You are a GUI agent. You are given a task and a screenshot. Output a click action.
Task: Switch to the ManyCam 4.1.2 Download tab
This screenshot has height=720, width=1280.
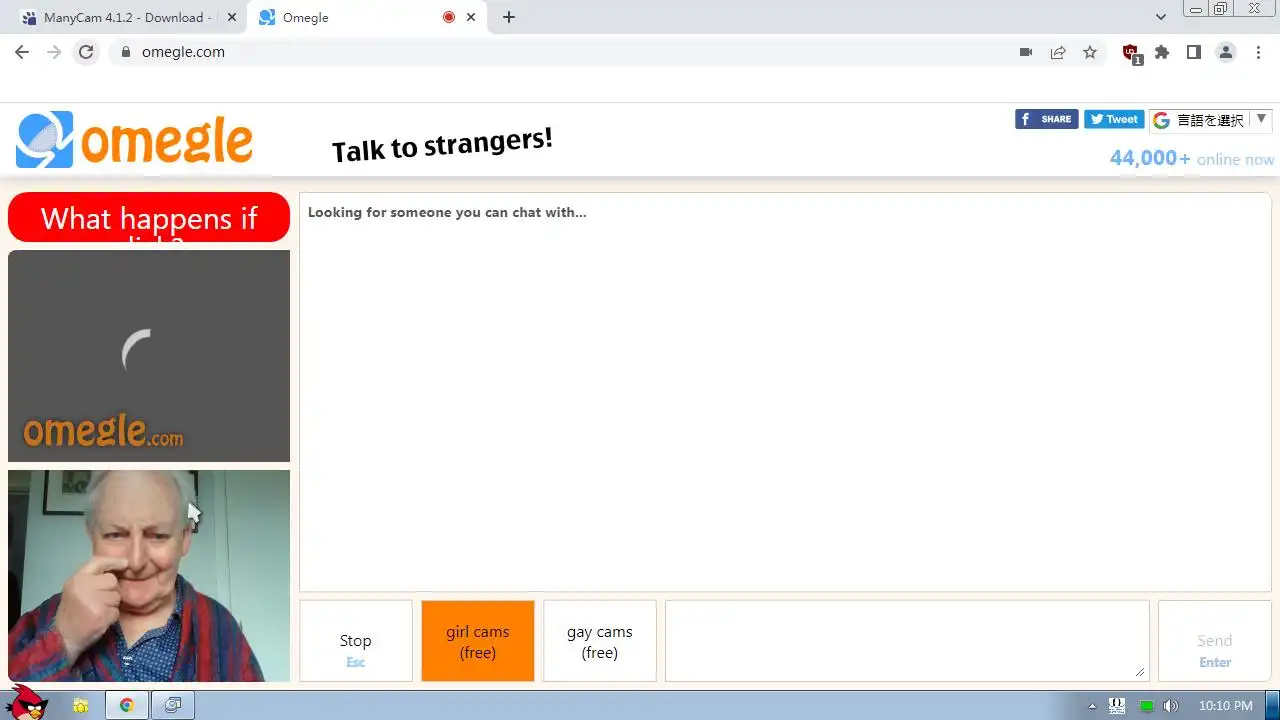(128, 17)
